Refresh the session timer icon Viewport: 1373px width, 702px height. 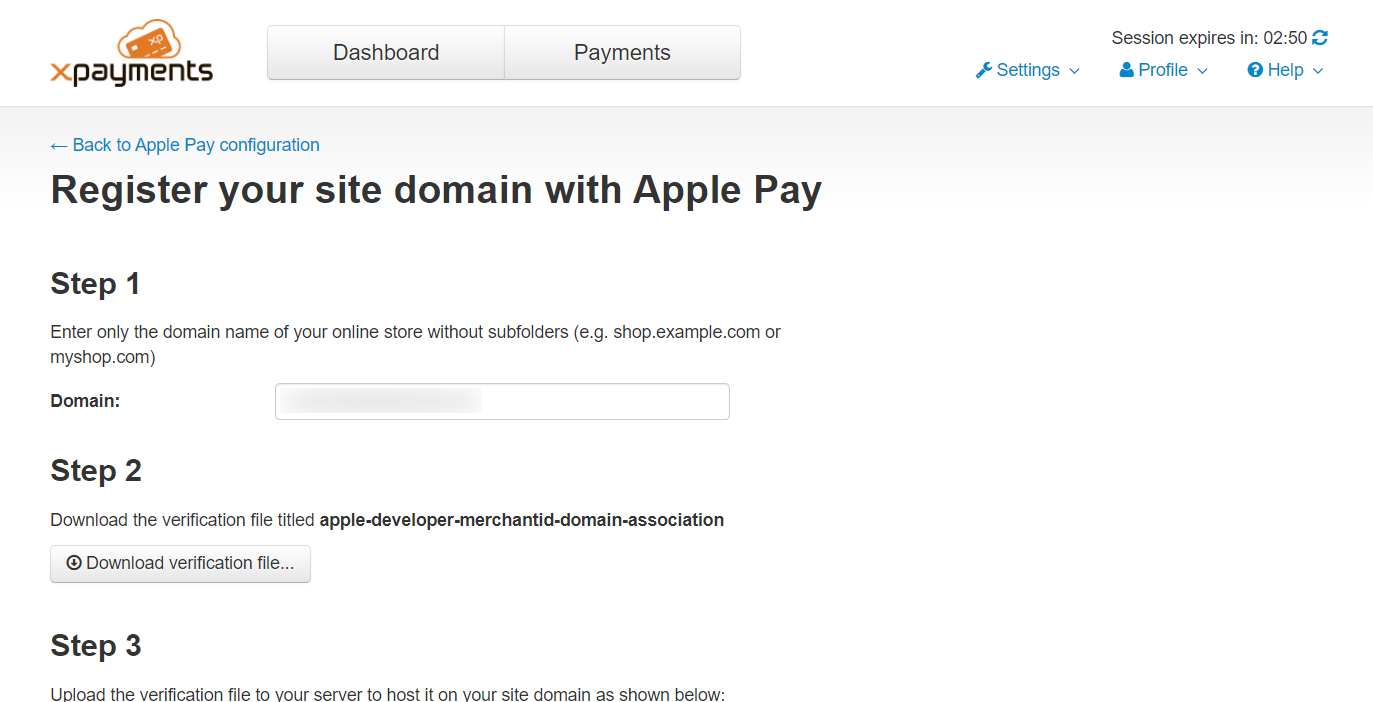tap(1320, 38)
